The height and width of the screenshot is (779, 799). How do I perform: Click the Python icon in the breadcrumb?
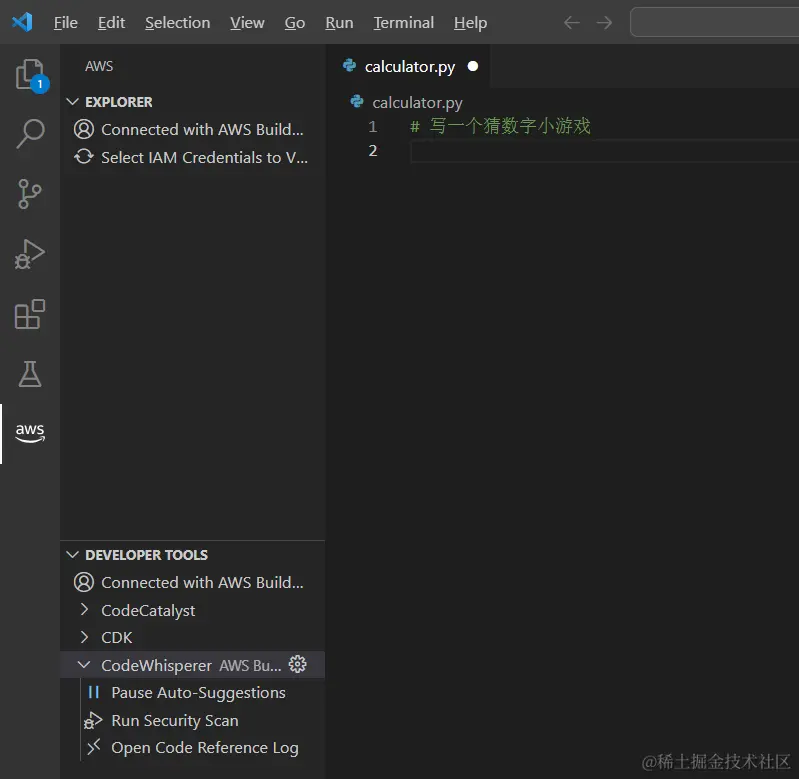pyautogui.click(x=357, y=102)
